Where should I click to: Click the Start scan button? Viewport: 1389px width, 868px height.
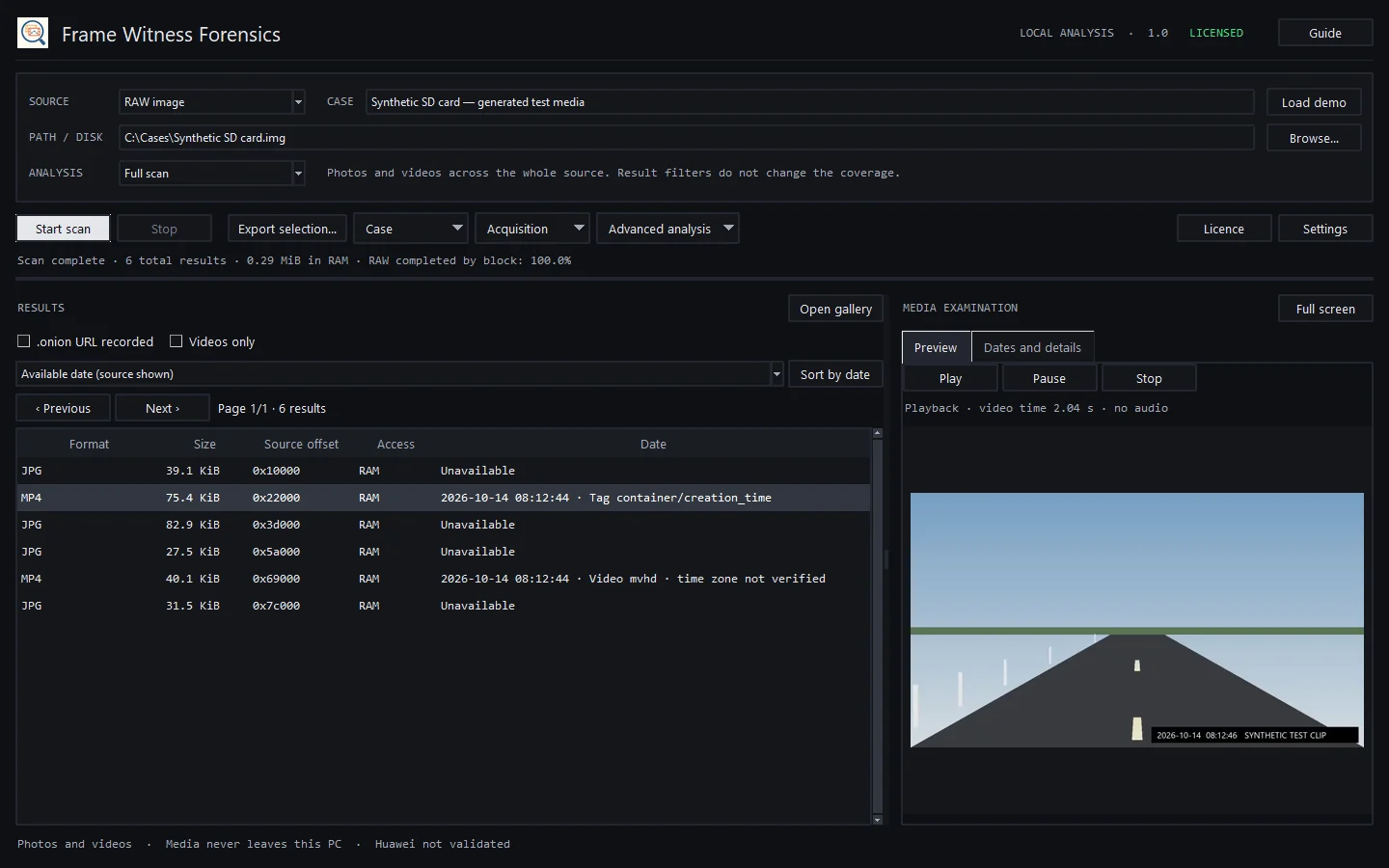63,229
